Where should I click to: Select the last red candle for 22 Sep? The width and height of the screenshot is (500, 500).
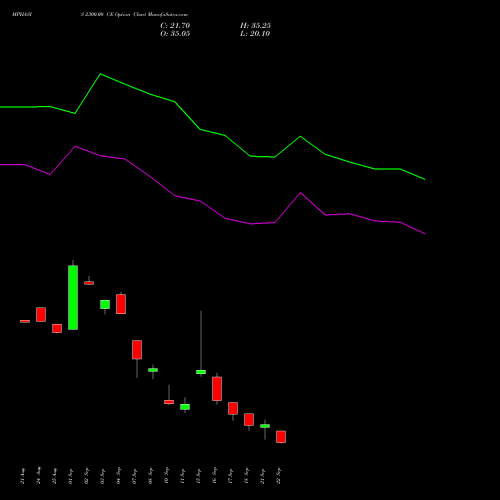click(281, 437)
